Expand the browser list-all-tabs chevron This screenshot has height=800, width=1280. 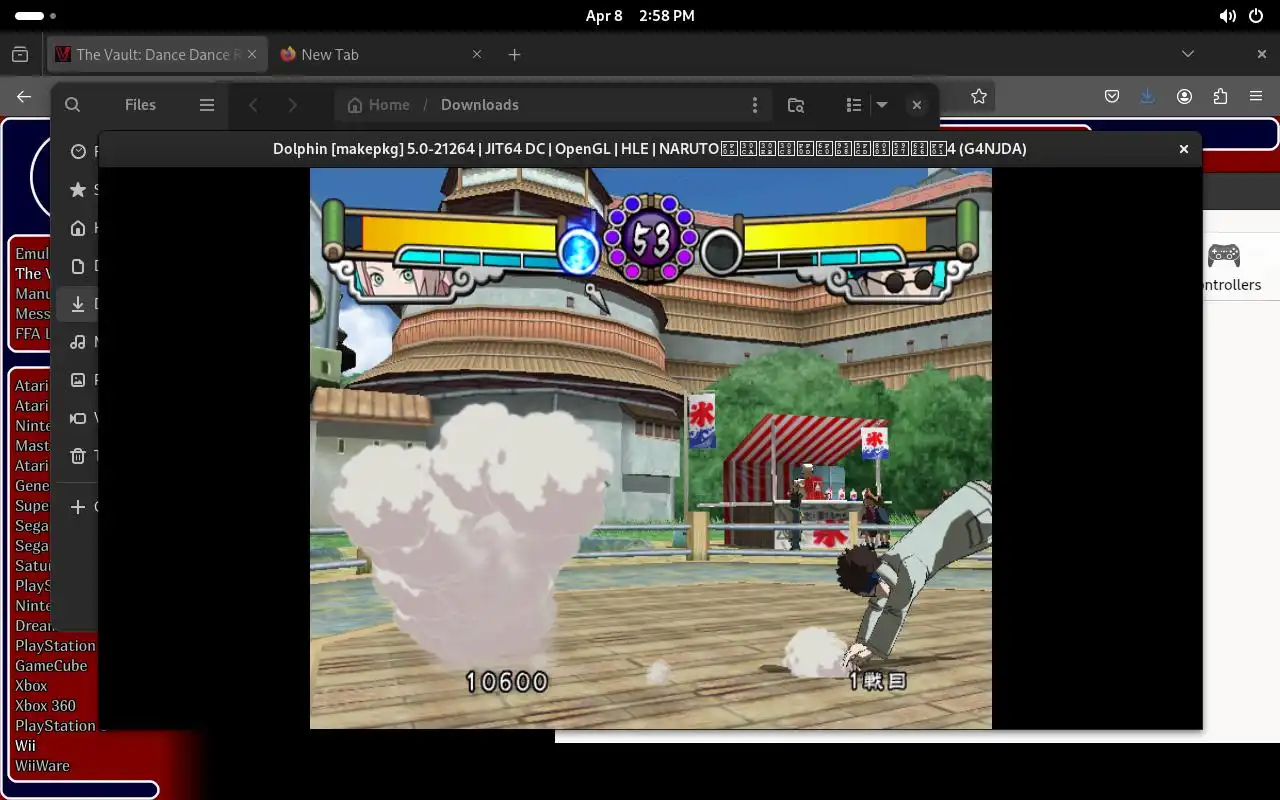coord(1188,54)
